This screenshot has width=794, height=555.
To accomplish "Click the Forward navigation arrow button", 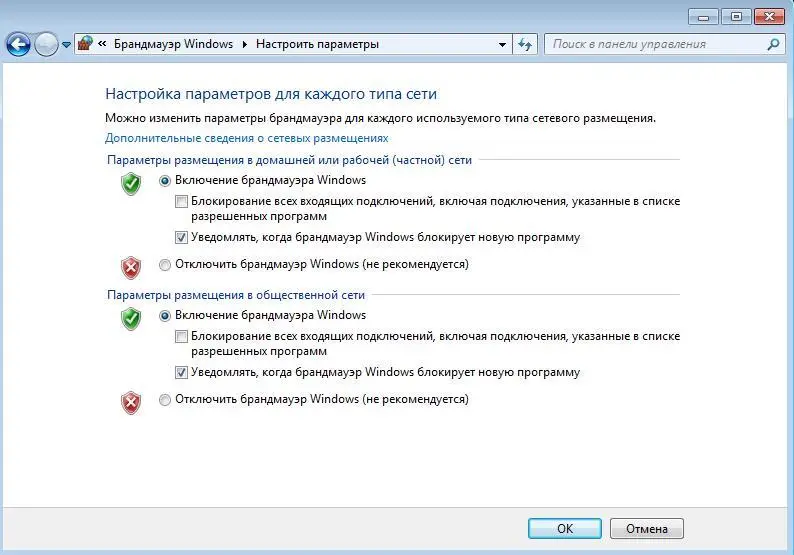I will 46,44.
